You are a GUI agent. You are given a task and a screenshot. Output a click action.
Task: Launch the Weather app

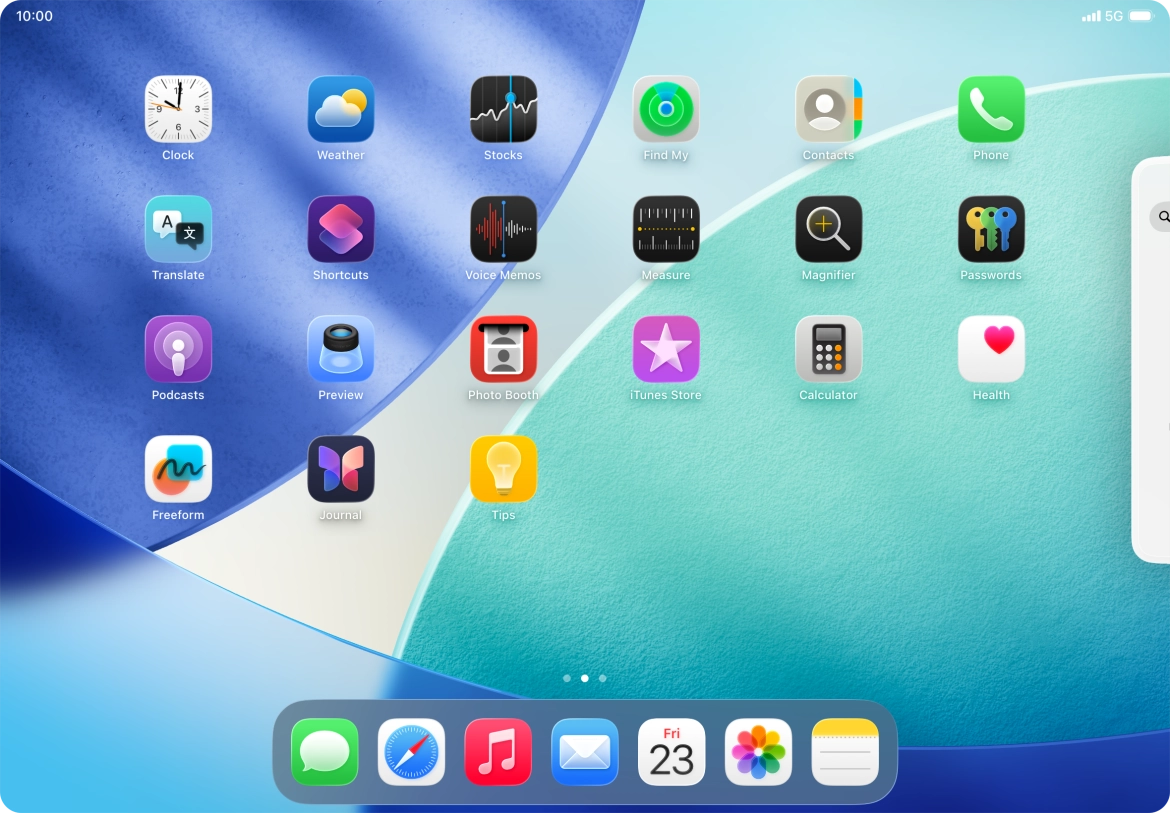coord(341,109)
